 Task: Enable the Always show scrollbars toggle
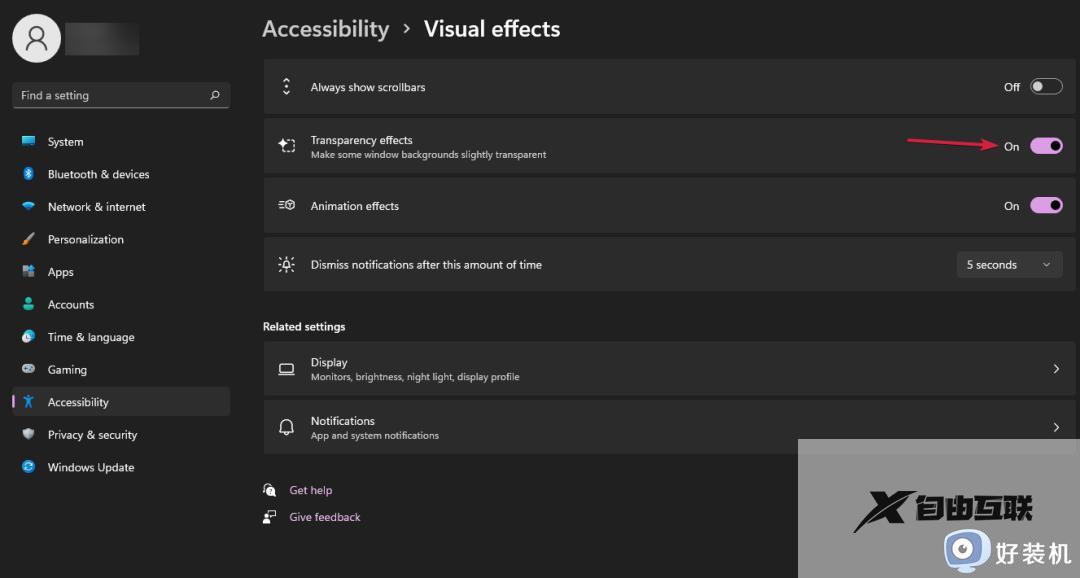coord(1046,87)
